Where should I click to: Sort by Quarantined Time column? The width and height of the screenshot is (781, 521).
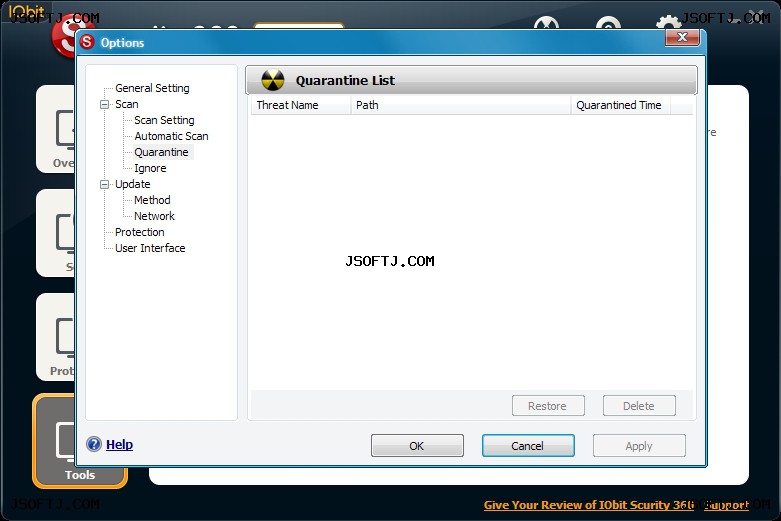[621, 105]
